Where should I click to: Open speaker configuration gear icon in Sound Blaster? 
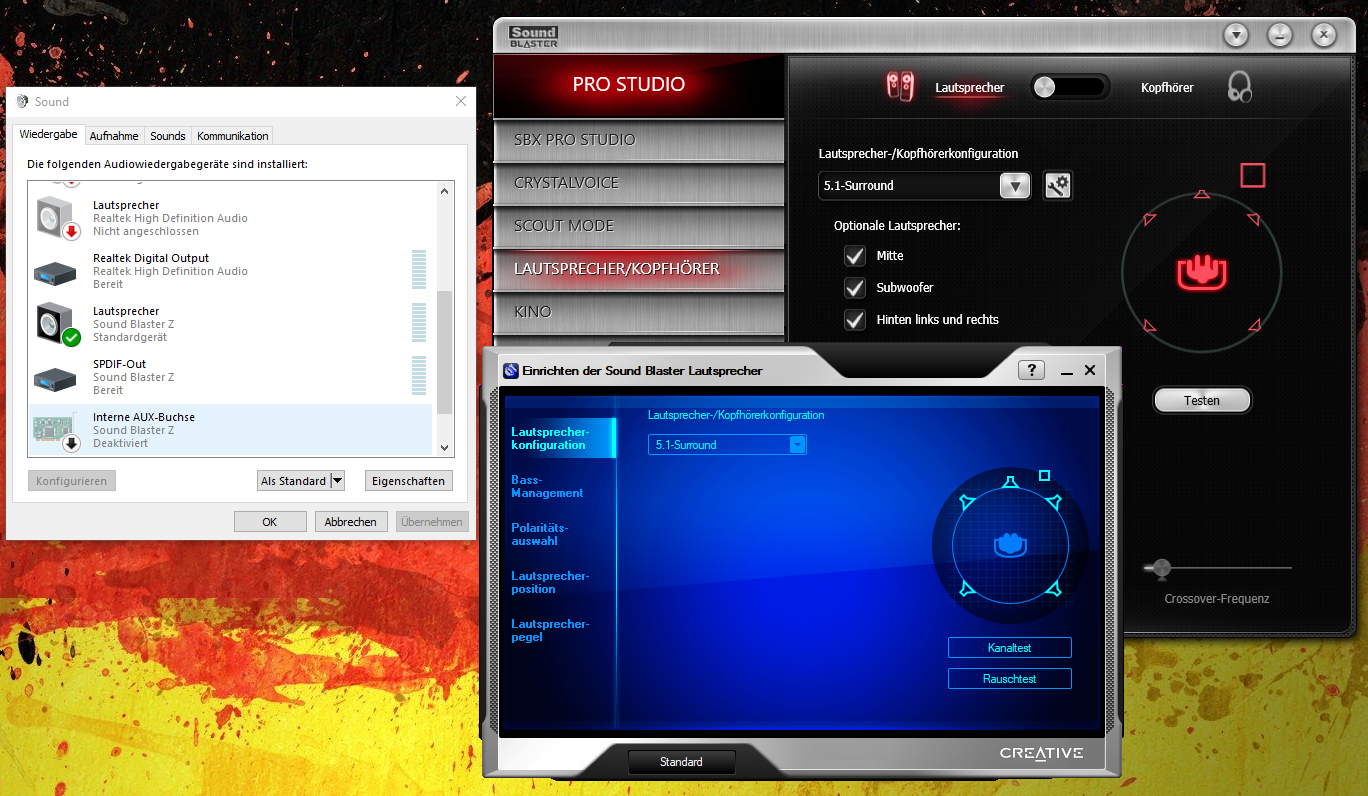point(1058,185)
